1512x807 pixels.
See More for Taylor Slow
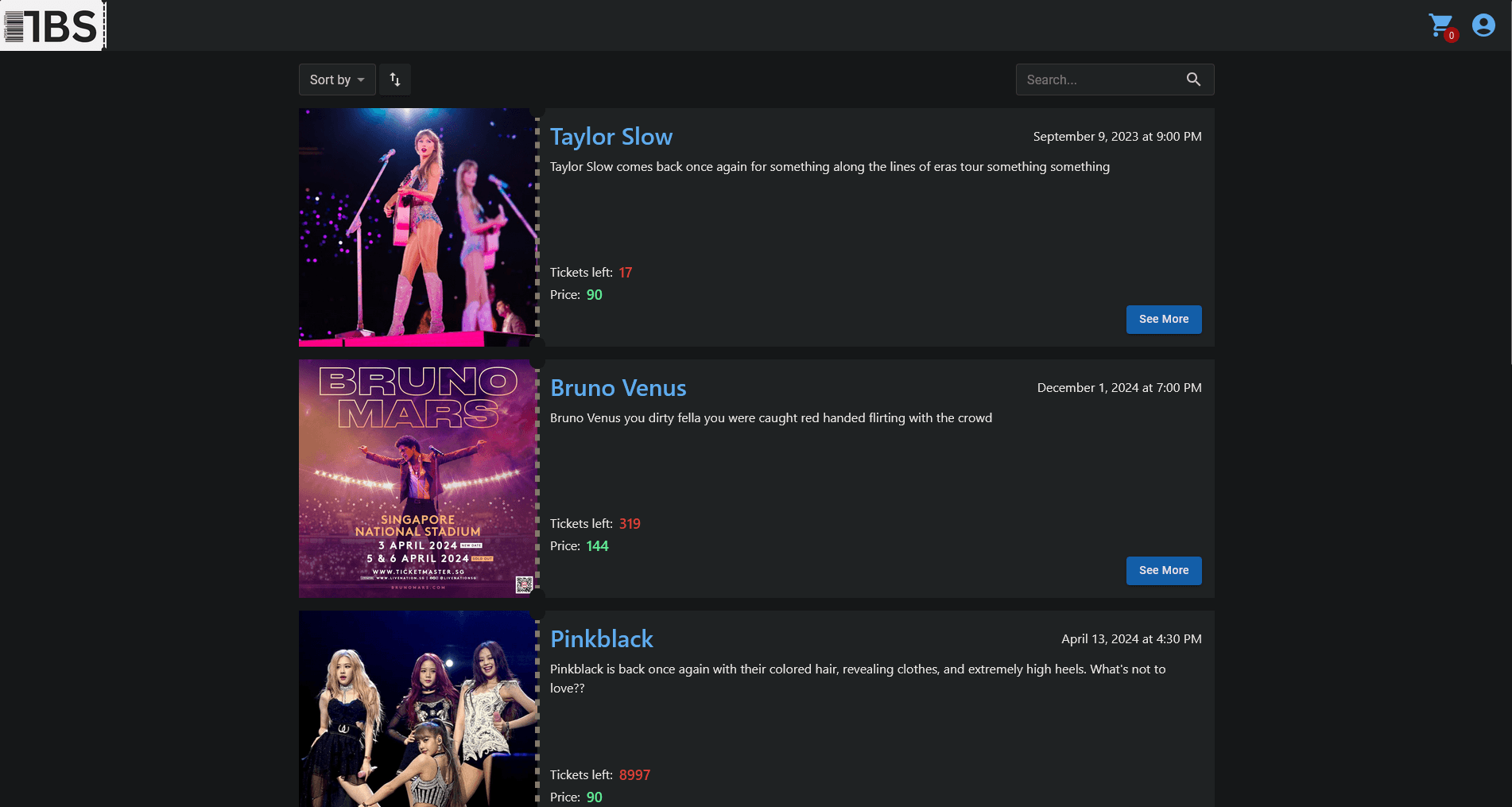(1164, 320)
